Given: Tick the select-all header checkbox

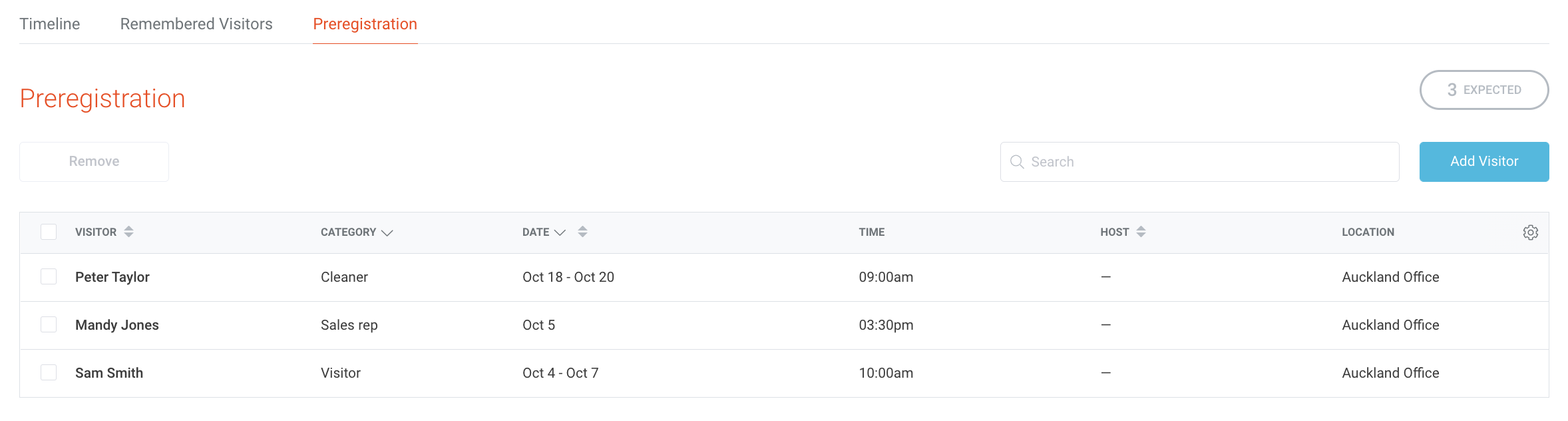Looking at the screenshot, I should [x=49, y=232].
